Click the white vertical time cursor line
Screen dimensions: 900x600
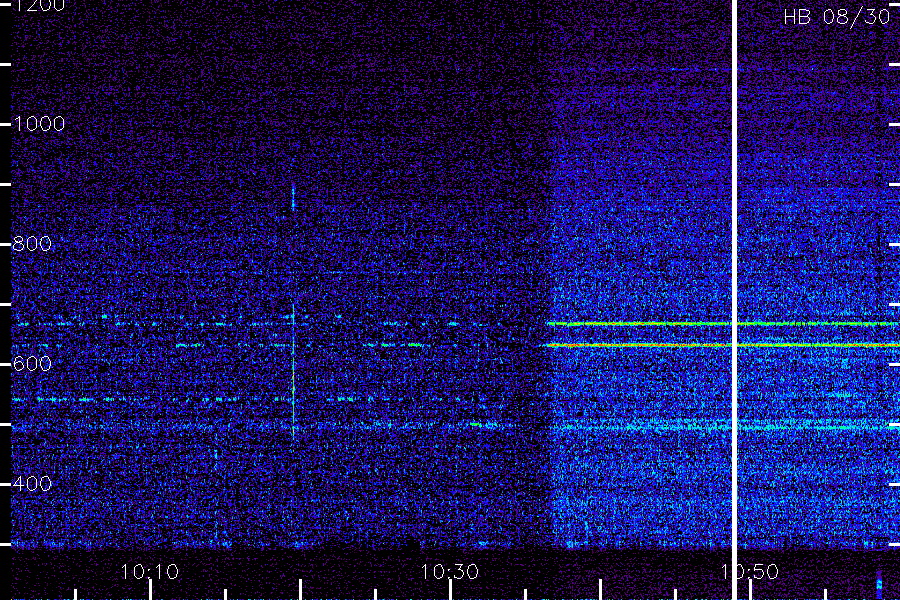click(x=734, y=300)
